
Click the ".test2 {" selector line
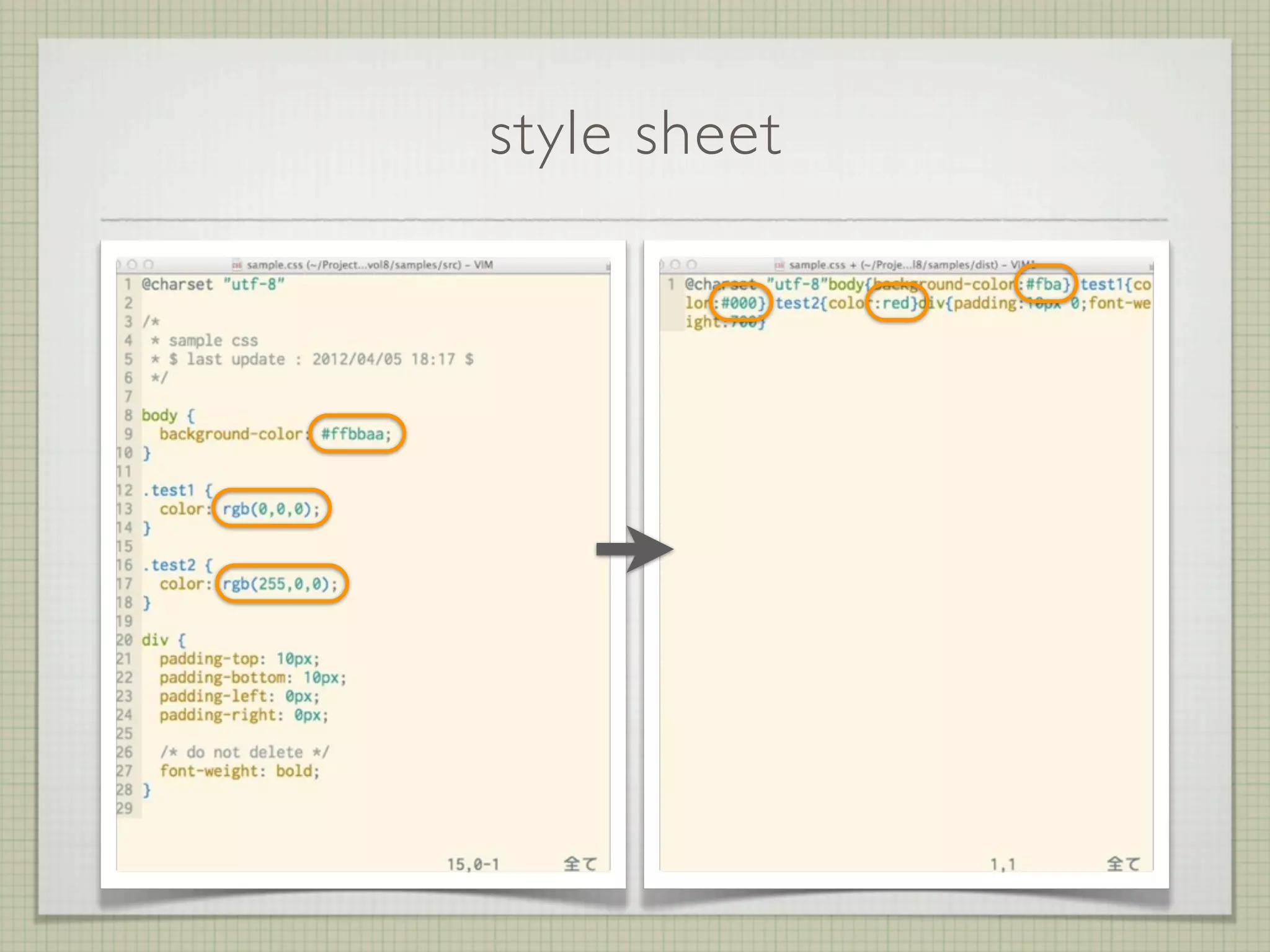pos(177,565)
